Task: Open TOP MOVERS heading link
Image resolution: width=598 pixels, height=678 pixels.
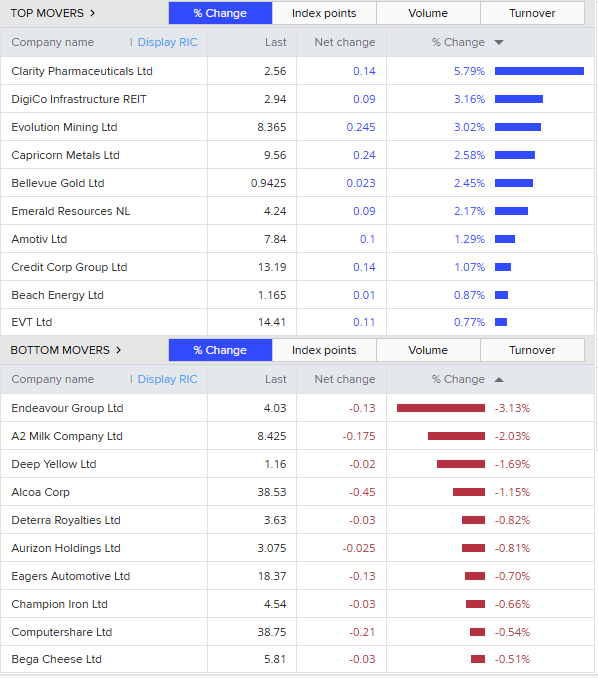Action: 47,13
